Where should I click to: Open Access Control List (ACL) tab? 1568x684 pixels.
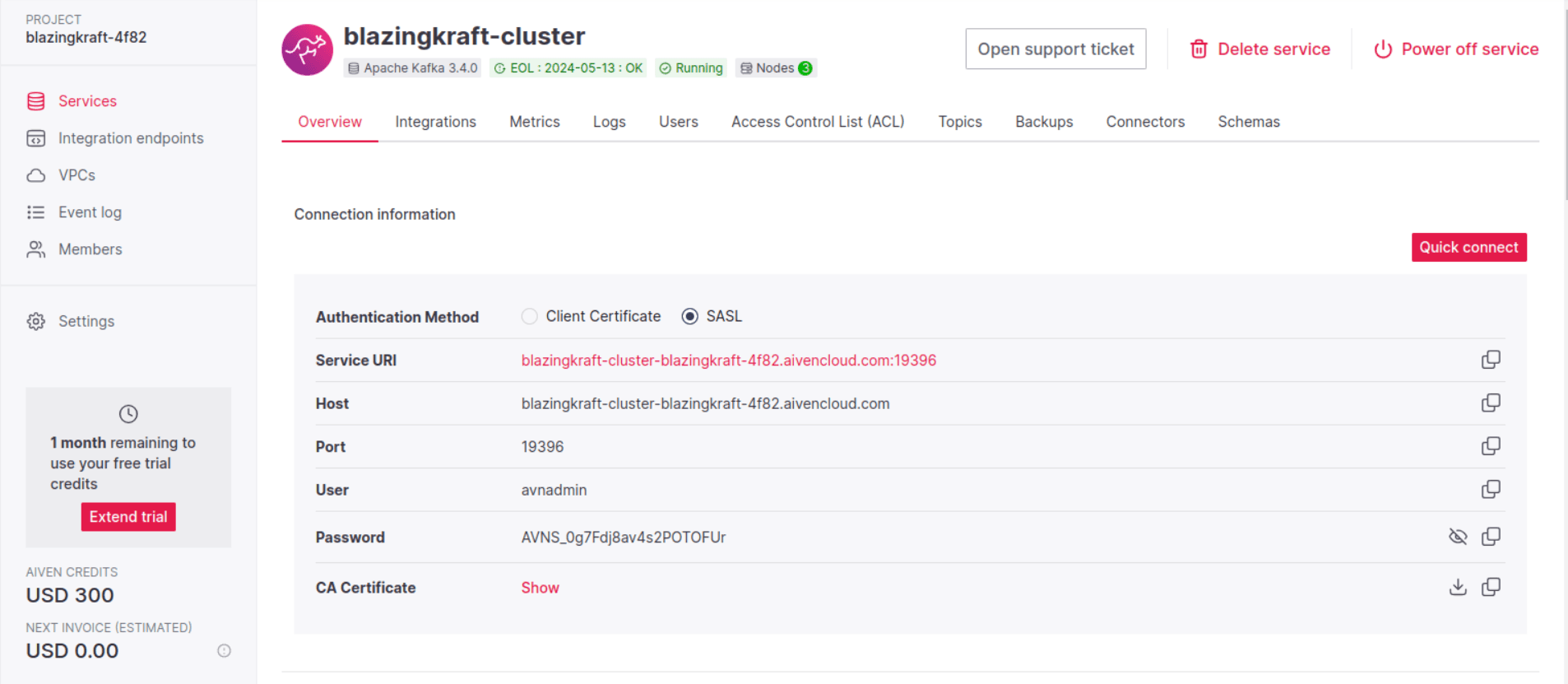[818, 122]
